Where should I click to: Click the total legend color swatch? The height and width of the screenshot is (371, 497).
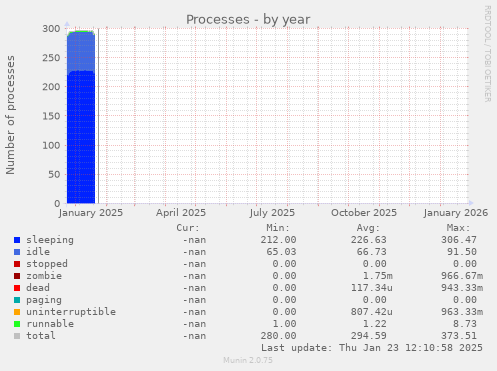click(17, 336)
